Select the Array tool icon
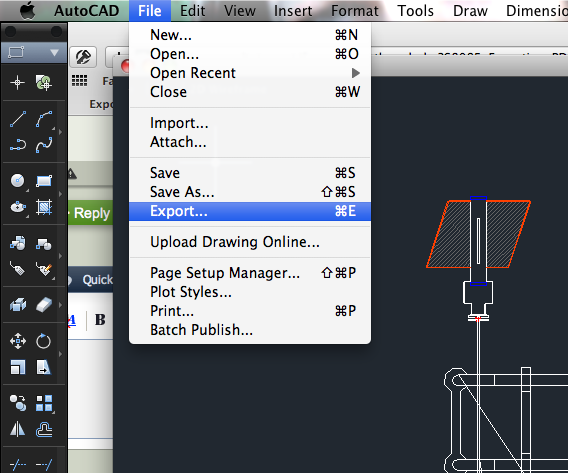Viewport: 568px width, 473px height. 44,403
